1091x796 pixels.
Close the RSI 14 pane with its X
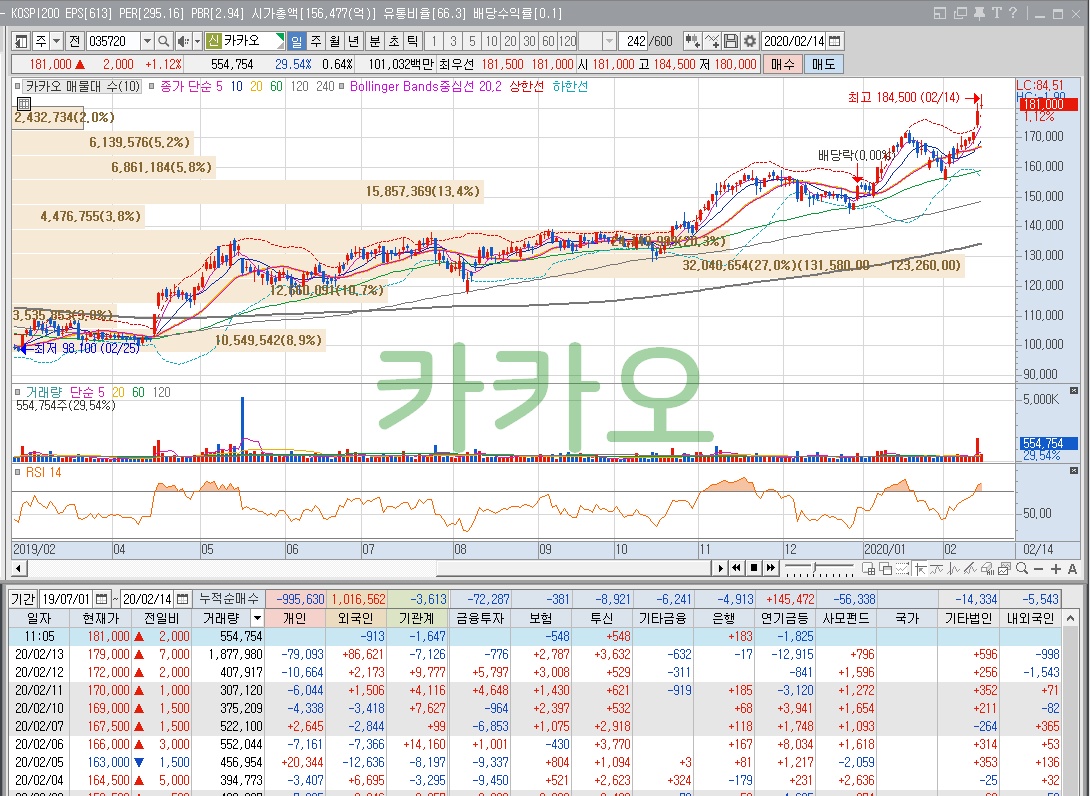tap(1074, 471)
